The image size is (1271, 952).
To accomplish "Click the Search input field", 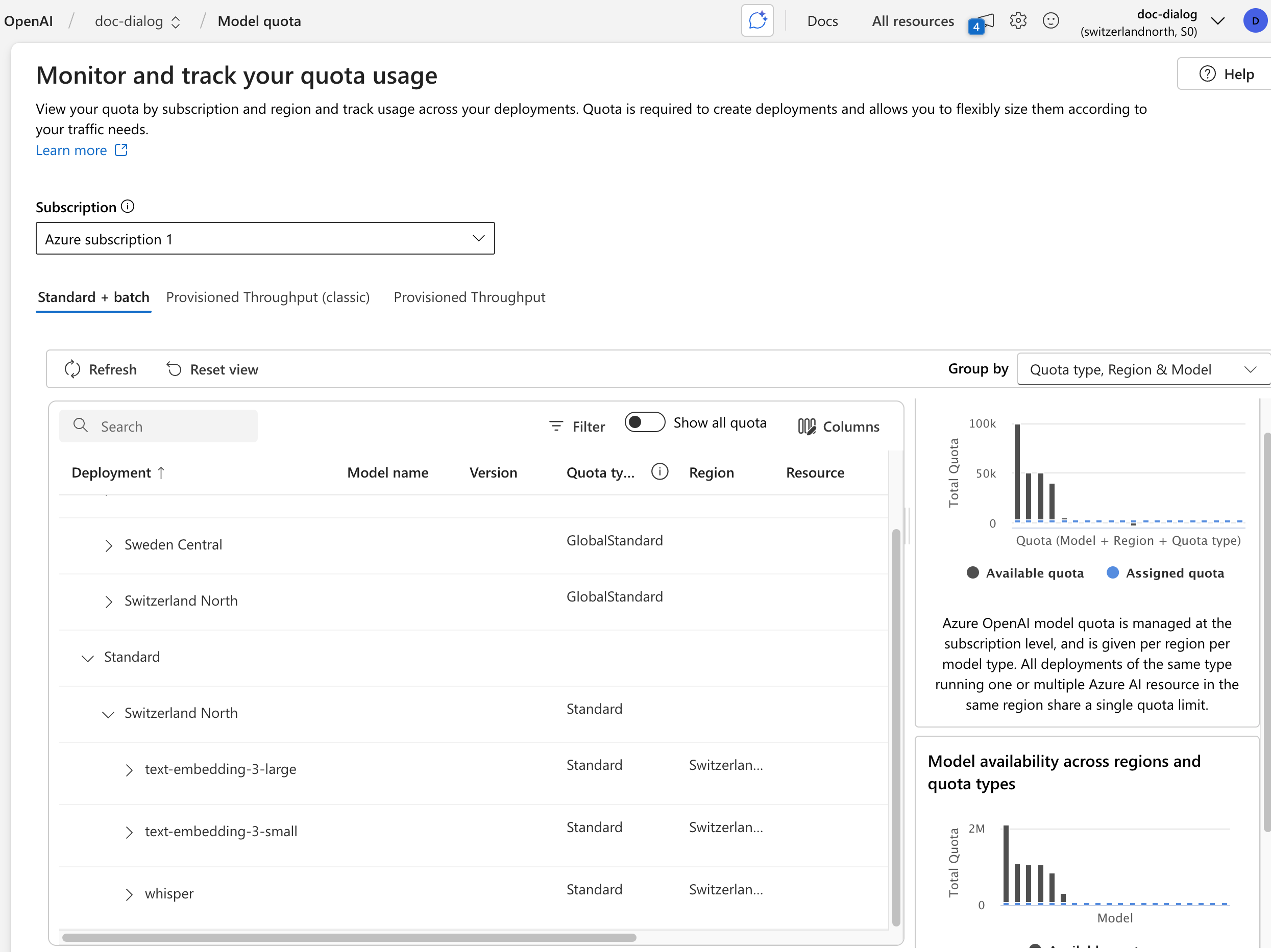I will (158, 426).
